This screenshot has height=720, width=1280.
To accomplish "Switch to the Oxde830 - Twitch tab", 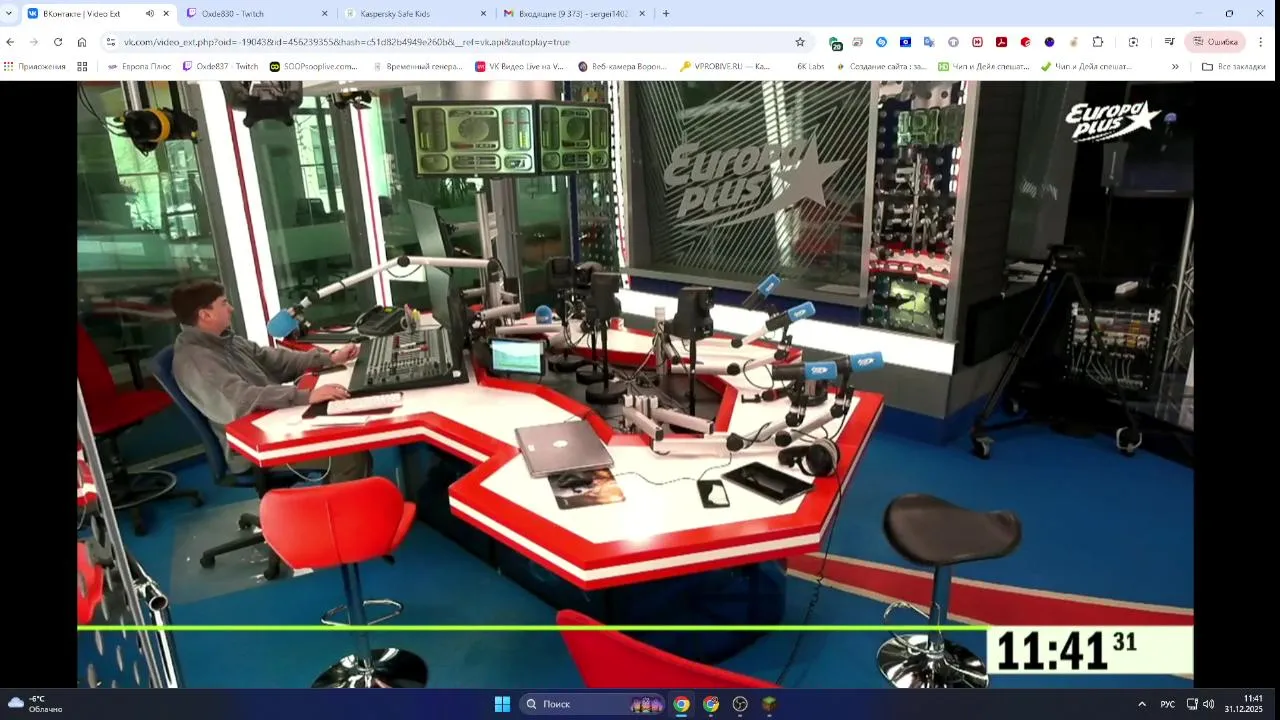I will pos(257,14).
